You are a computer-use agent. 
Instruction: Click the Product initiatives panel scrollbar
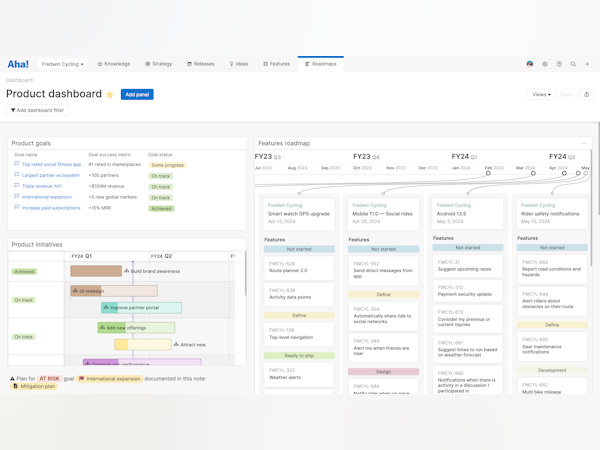coord(245,273)
